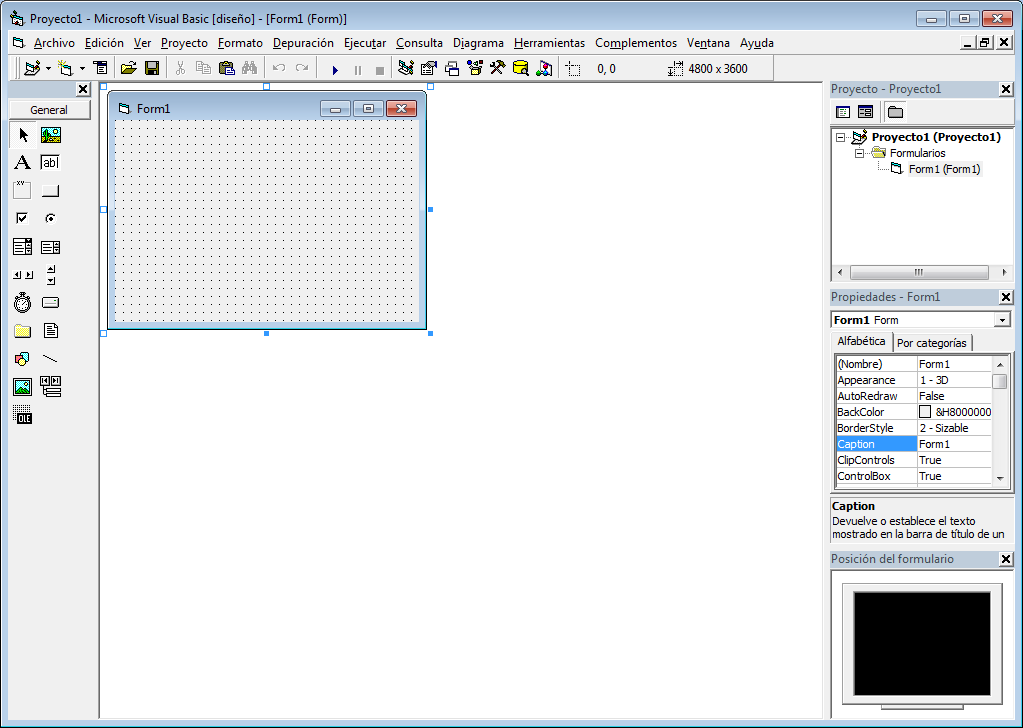Collapse the Formularios folder node

(859, 153)
